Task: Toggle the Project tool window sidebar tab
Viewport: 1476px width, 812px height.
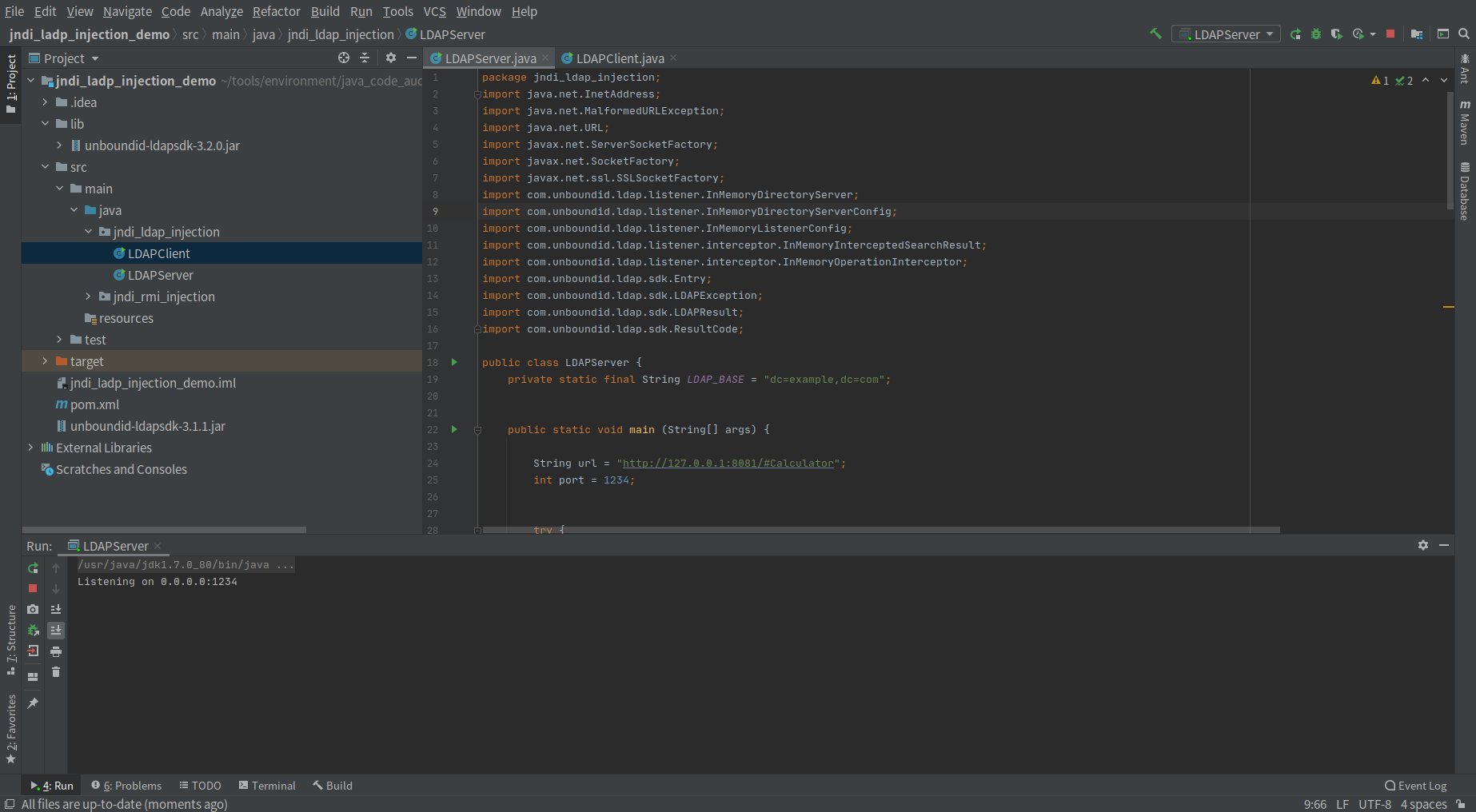Action: [x=10, y=84]
